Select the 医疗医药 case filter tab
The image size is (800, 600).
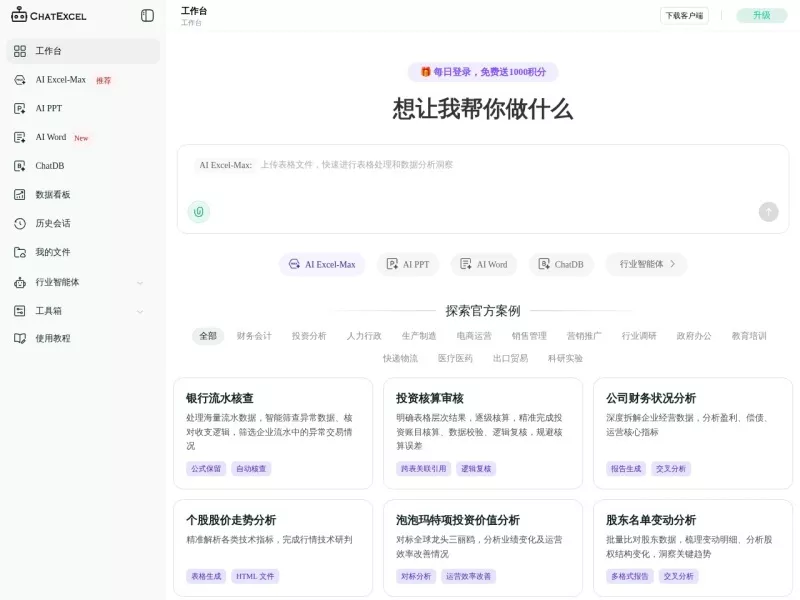455,358
